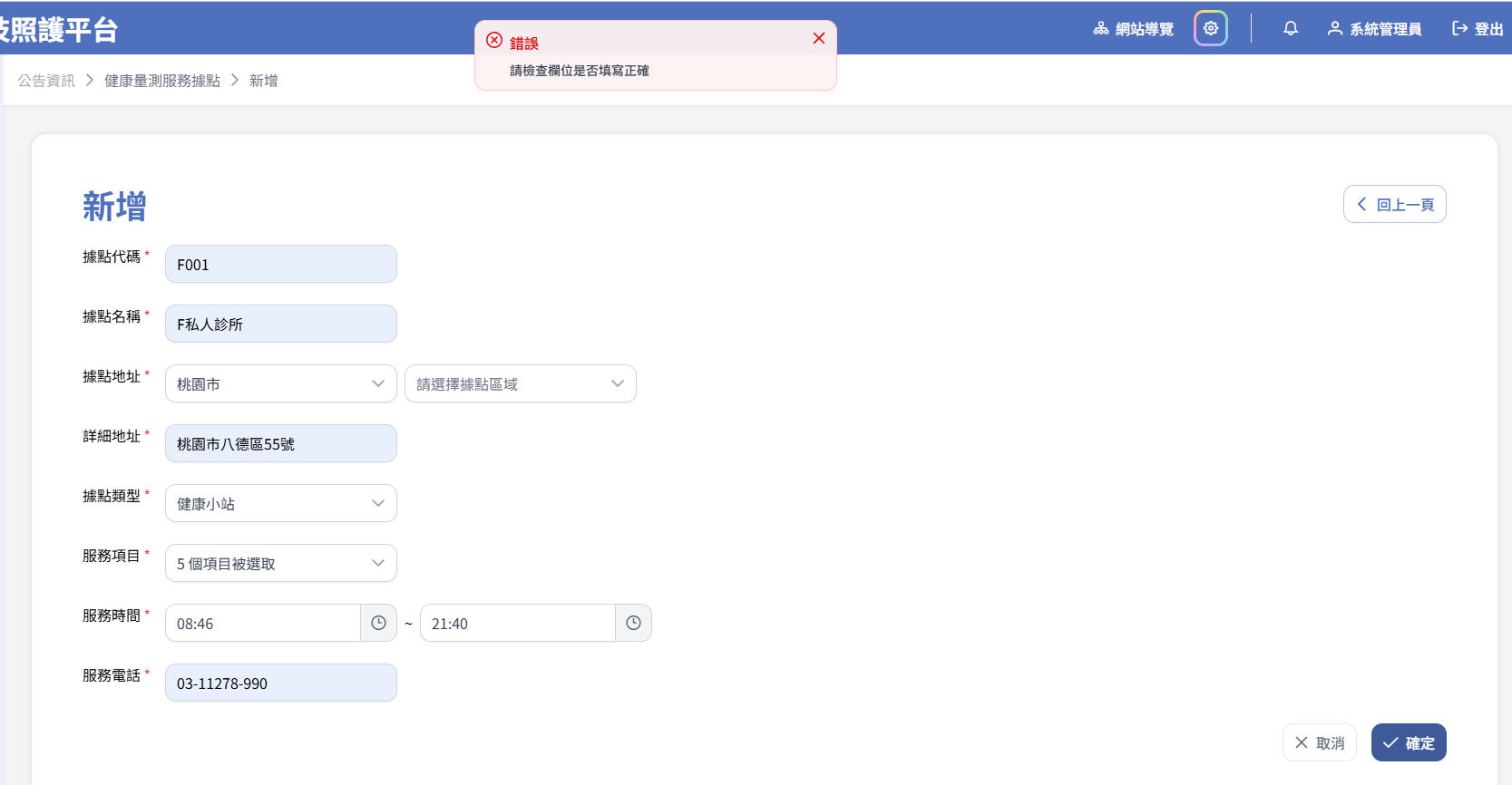The height and width of the screenshot is (785, 1512).
Task: Click the 服務電話 phone number field
Action: click(x=280, y=683)
